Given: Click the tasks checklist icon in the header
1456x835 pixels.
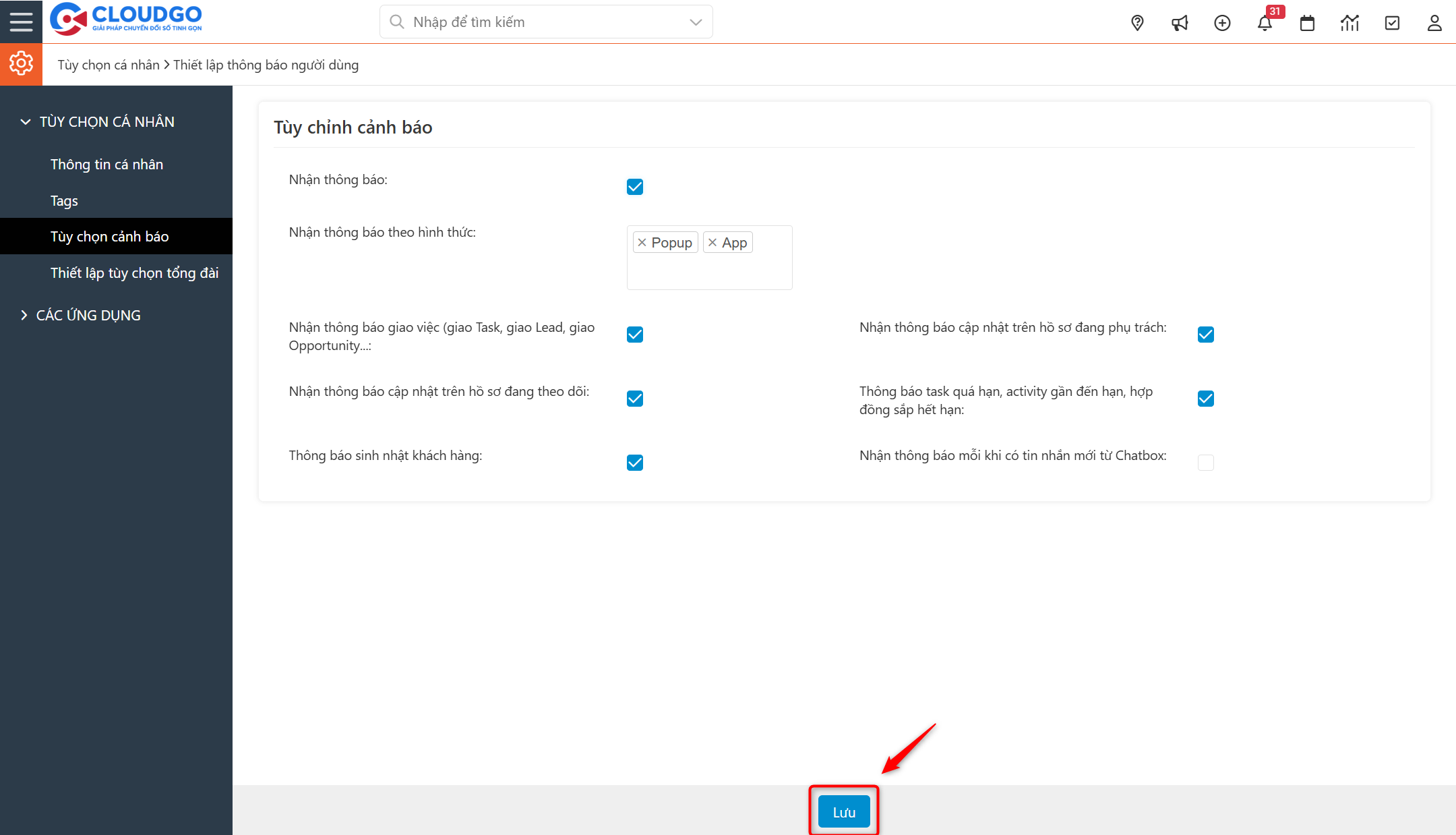Looking at the screenshot, I should (x=1393, y=22).
